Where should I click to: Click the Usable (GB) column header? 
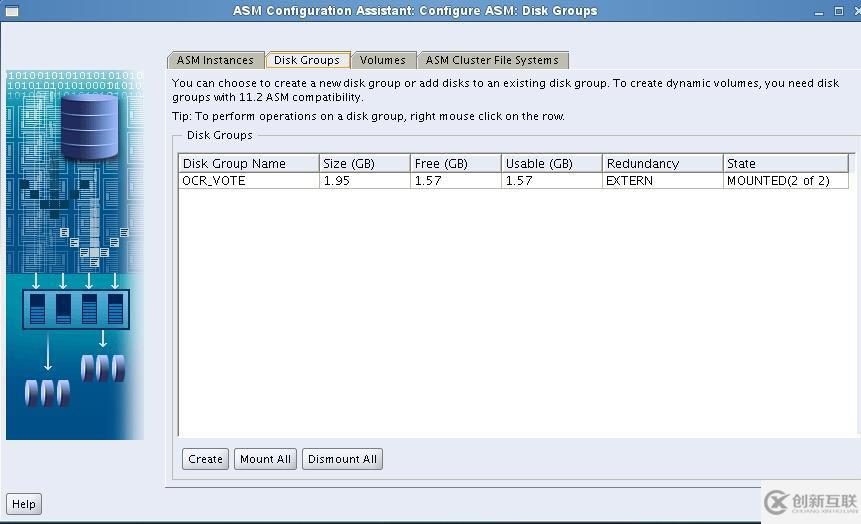[x=552, y=164]
